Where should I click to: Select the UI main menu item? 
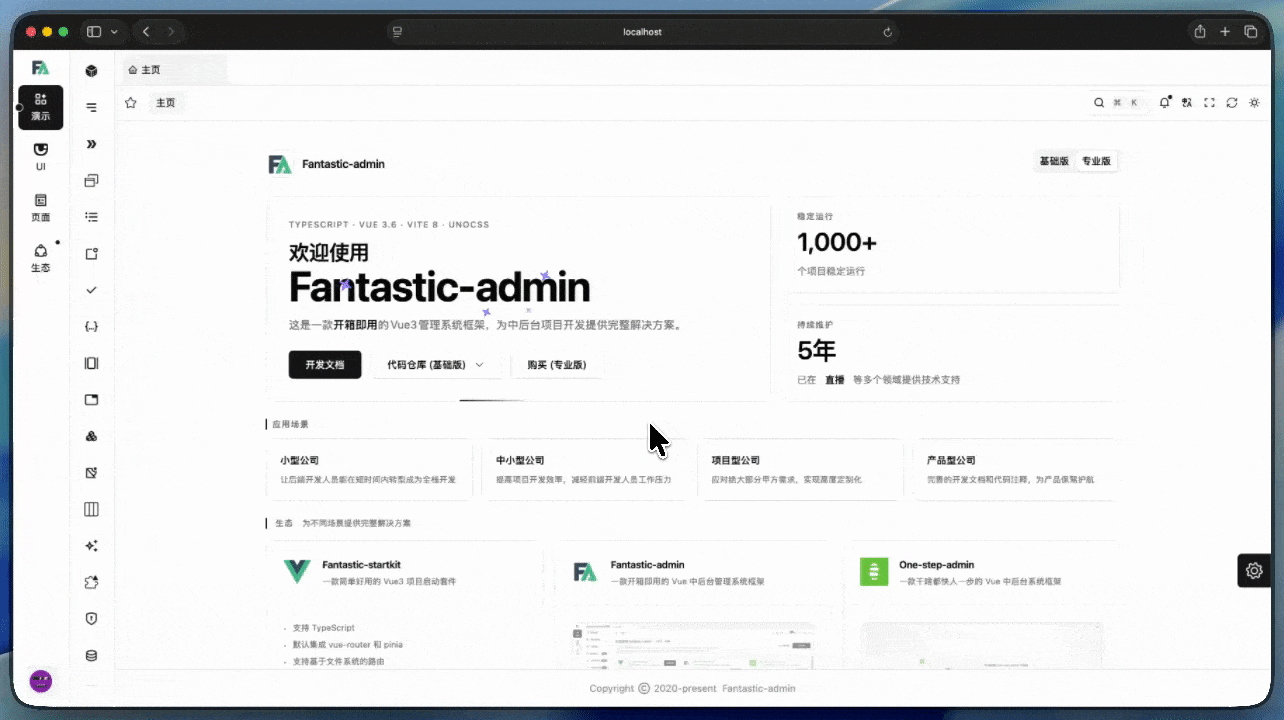pyautogui.click(x=40, y=157)
